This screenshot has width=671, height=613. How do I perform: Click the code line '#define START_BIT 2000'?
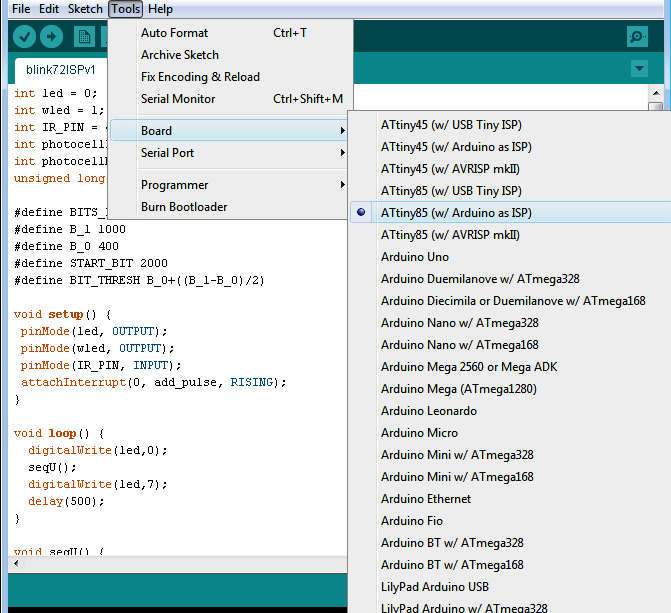91,263
